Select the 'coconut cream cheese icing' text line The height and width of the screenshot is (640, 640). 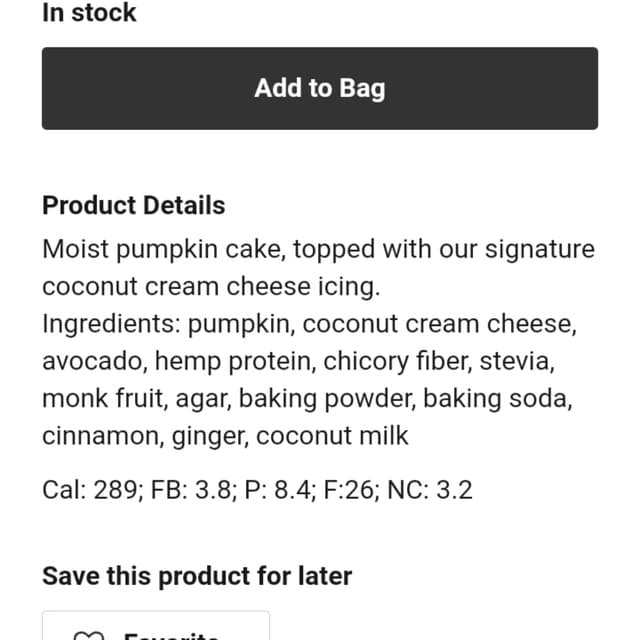click(x=211, y=287)
